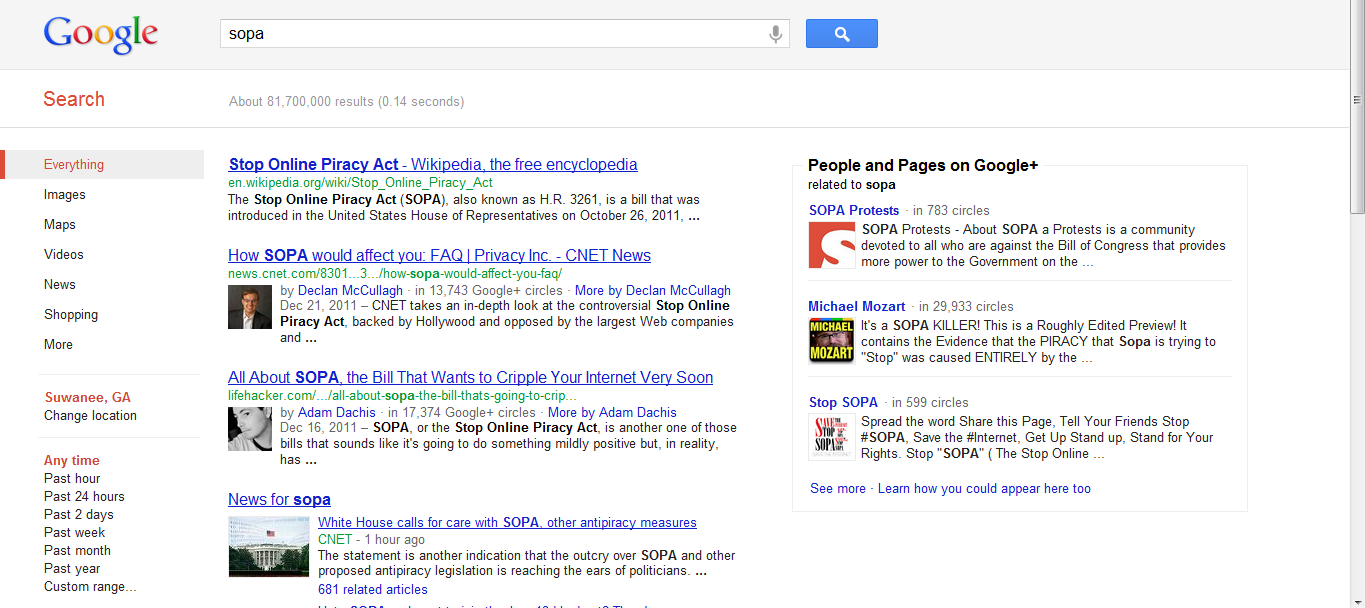1365x608 pixels.
Task: Click See more people and pages
Action: coord(838,489)
